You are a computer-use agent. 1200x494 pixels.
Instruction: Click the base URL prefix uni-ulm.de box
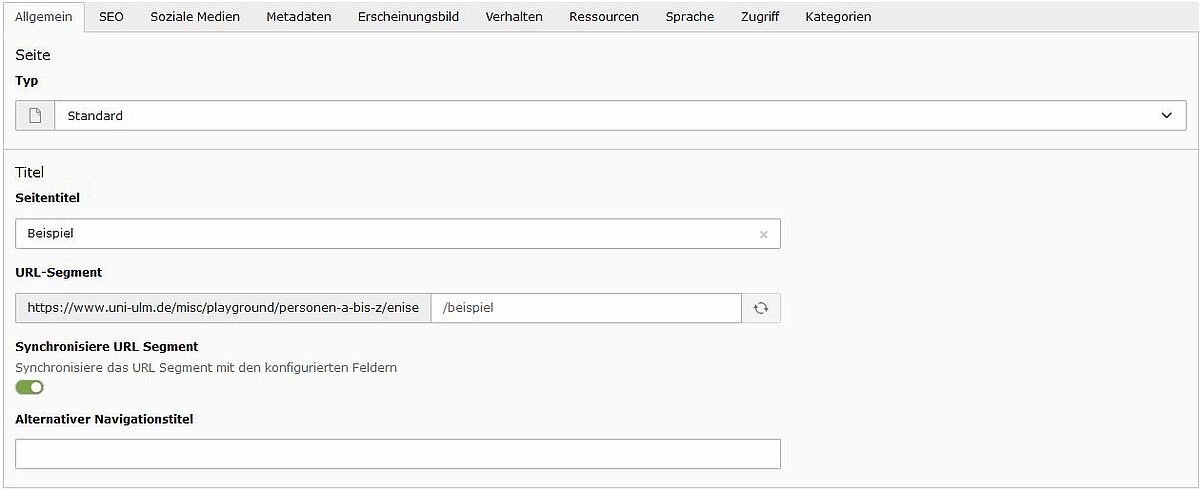[223, 308]
